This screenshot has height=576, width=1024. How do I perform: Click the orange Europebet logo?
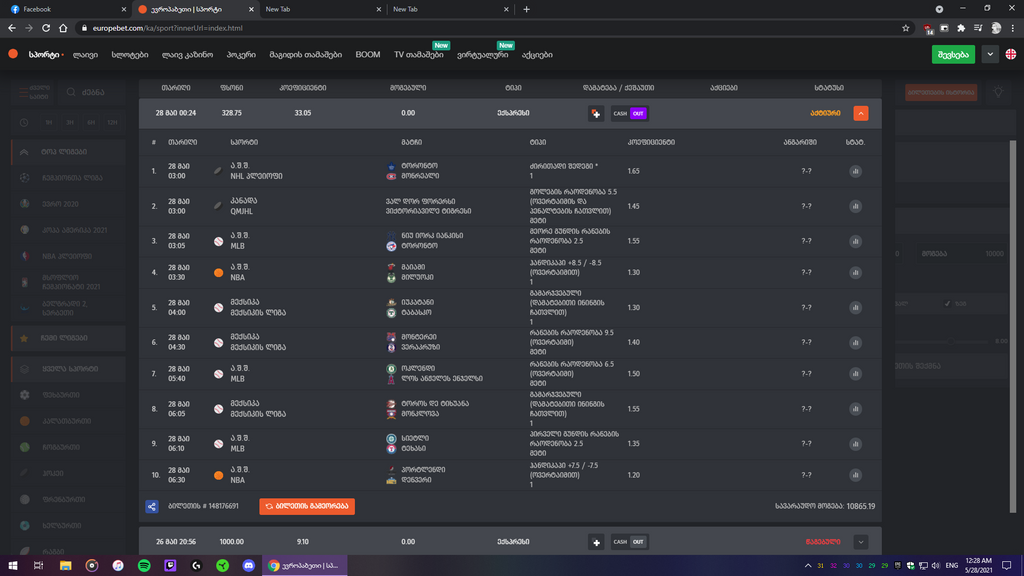(x=13, y=54)
